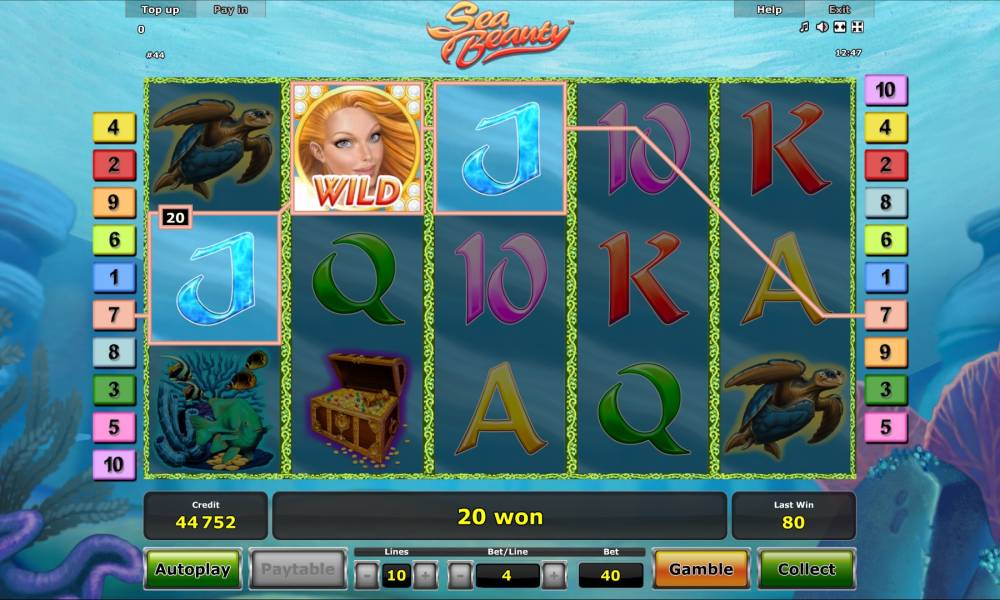The image size is (1000, 600).
Task: Toggle the music note icon
Action: pos(804,27)
